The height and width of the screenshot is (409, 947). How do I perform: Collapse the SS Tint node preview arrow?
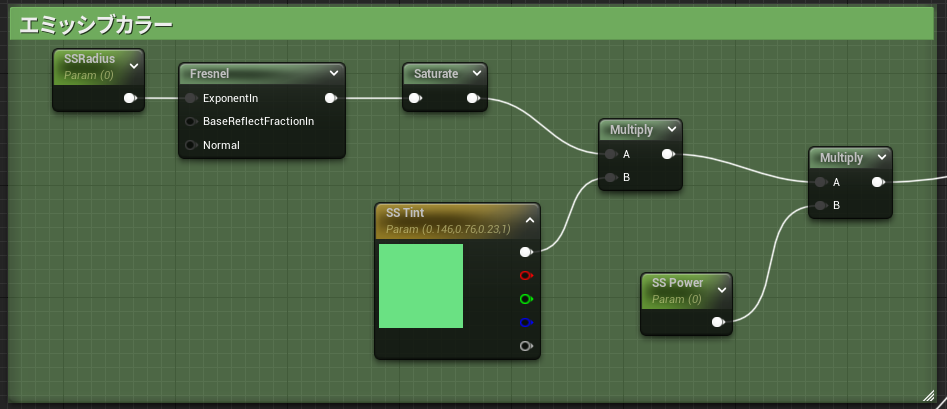pos(530,221)
